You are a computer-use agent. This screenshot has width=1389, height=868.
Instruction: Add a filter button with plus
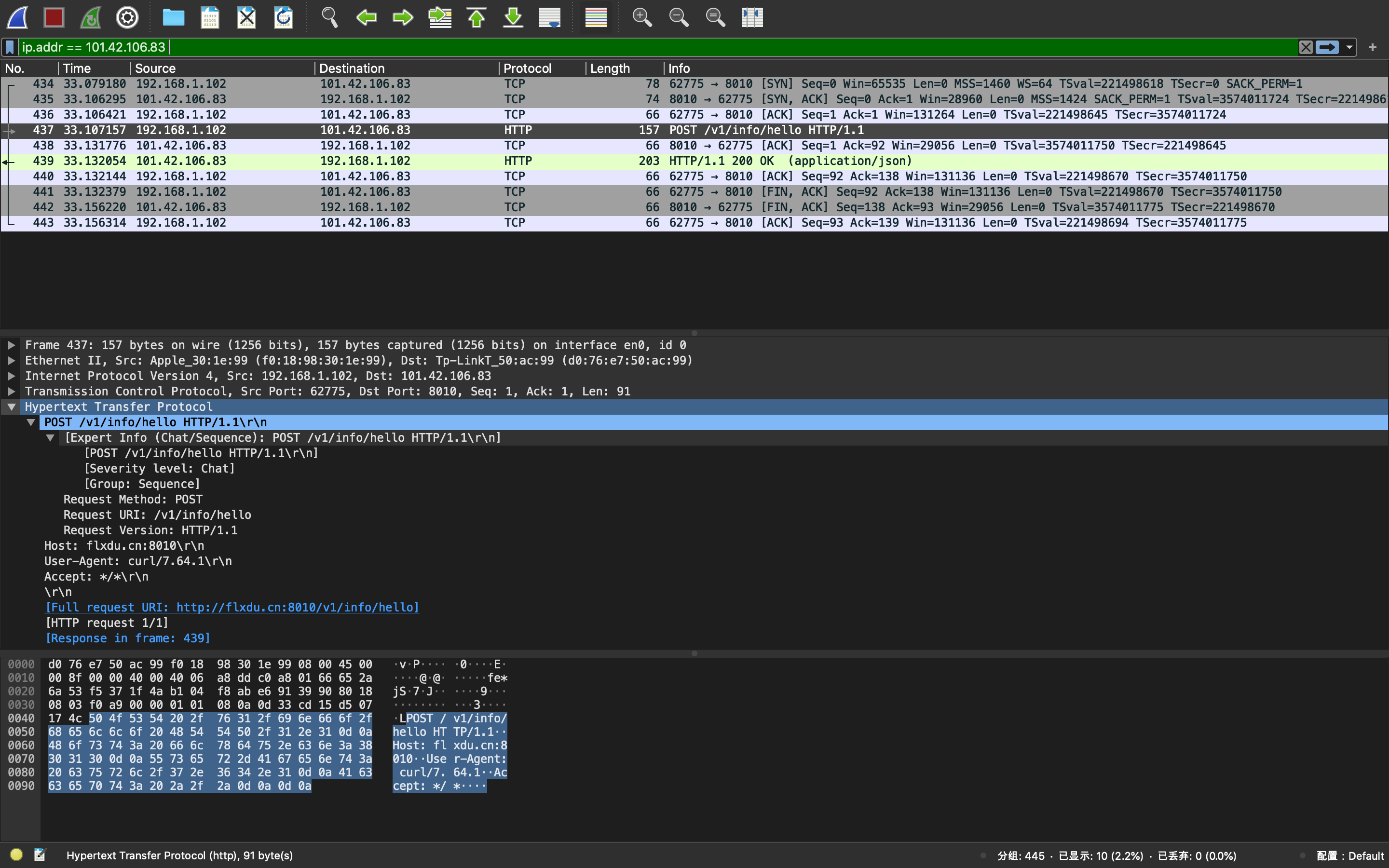pyautogui.click(x=1373, y=47)
